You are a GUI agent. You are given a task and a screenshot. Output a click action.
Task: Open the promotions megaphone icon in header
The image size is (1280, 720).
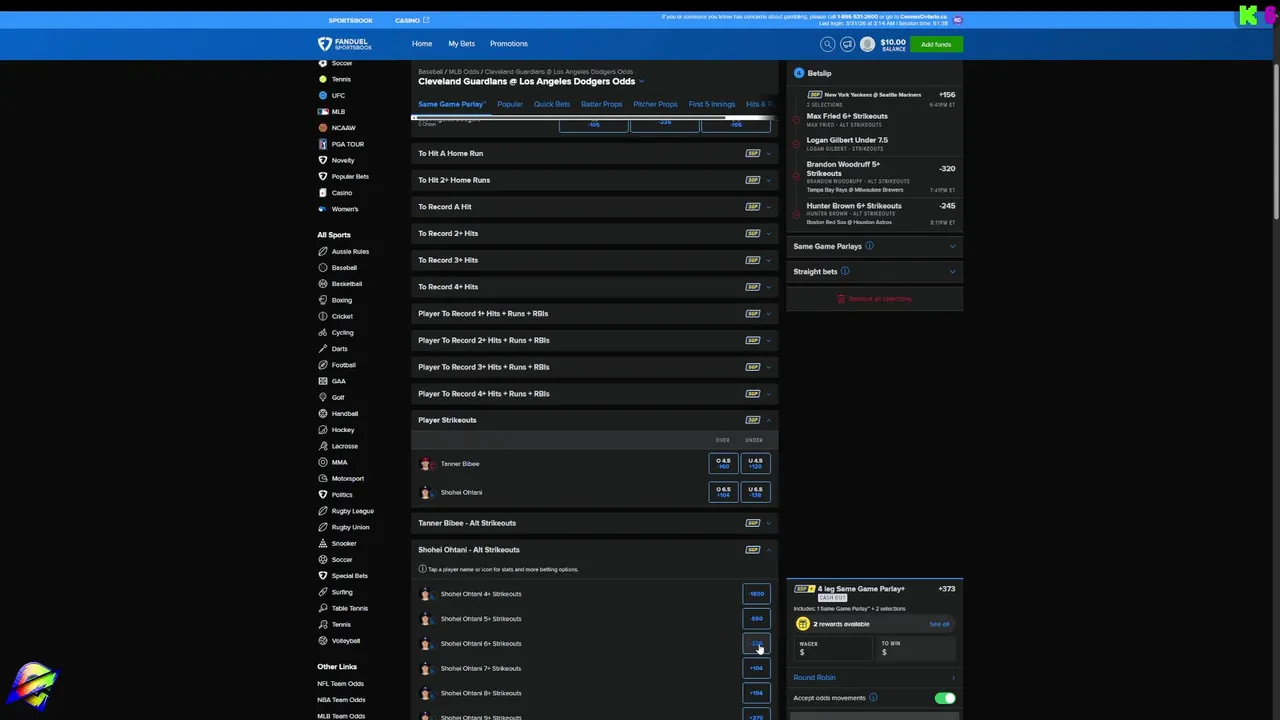[x=847, y=44]
